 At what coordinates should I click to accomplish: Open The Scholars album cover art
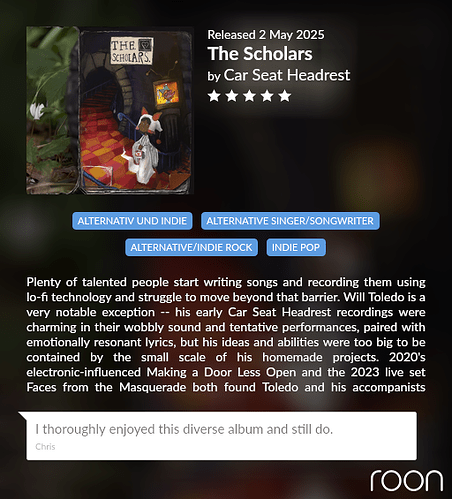point(110,110)
